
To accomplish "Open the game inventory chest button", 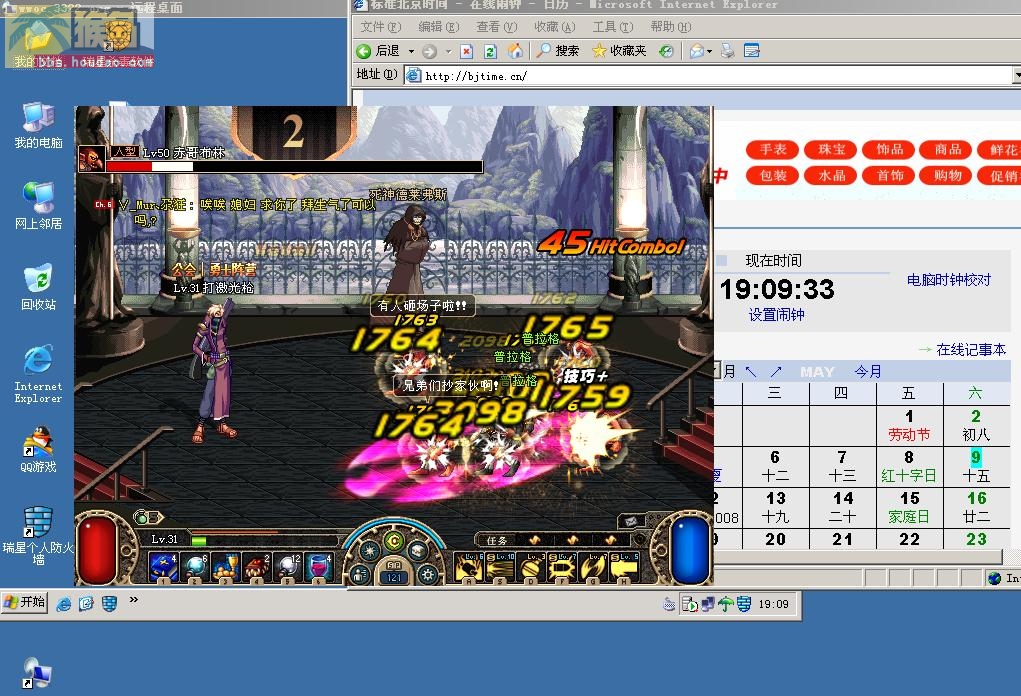I will [417, 551].
